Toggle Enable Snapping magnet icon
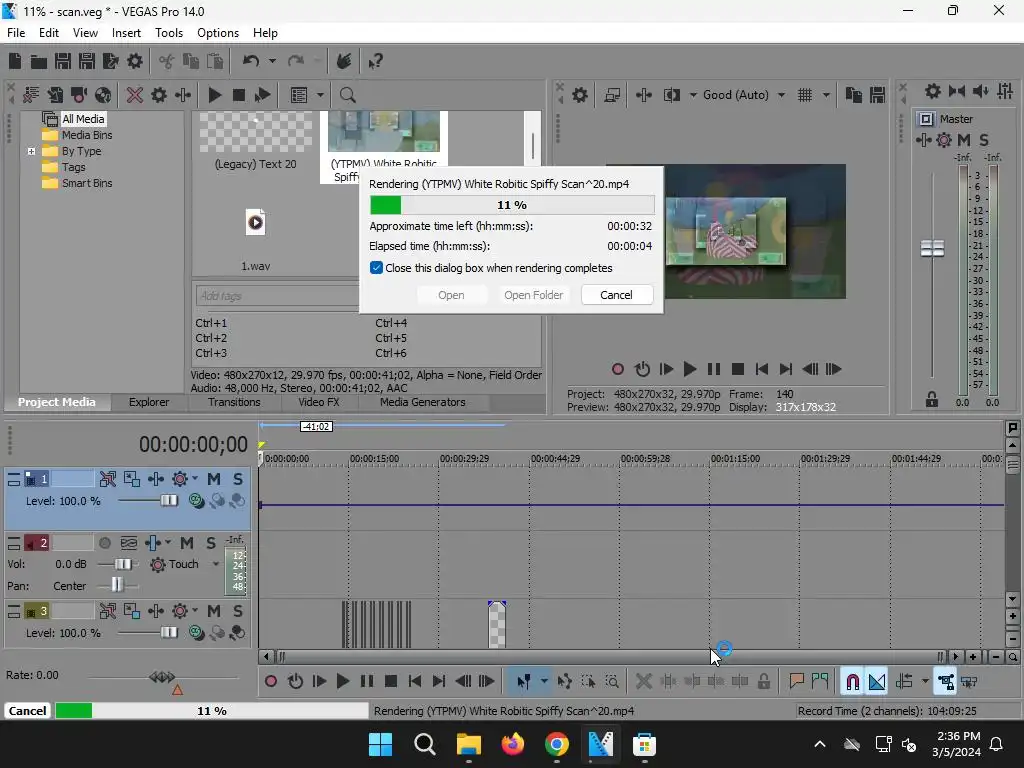The width and height of the screenshot is (1024, 768). (853, 682)
